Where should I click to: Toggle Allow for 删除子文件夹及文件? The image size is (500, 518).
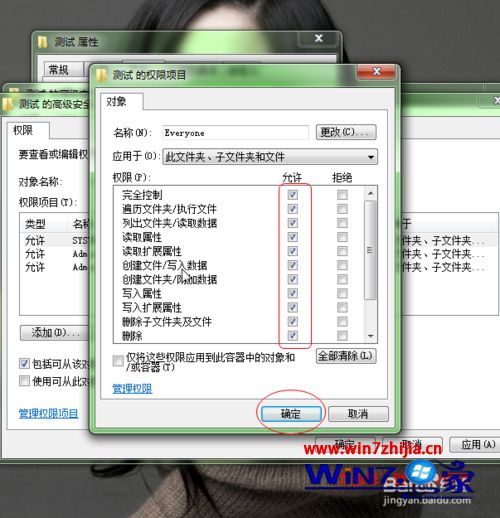(293, 322)
